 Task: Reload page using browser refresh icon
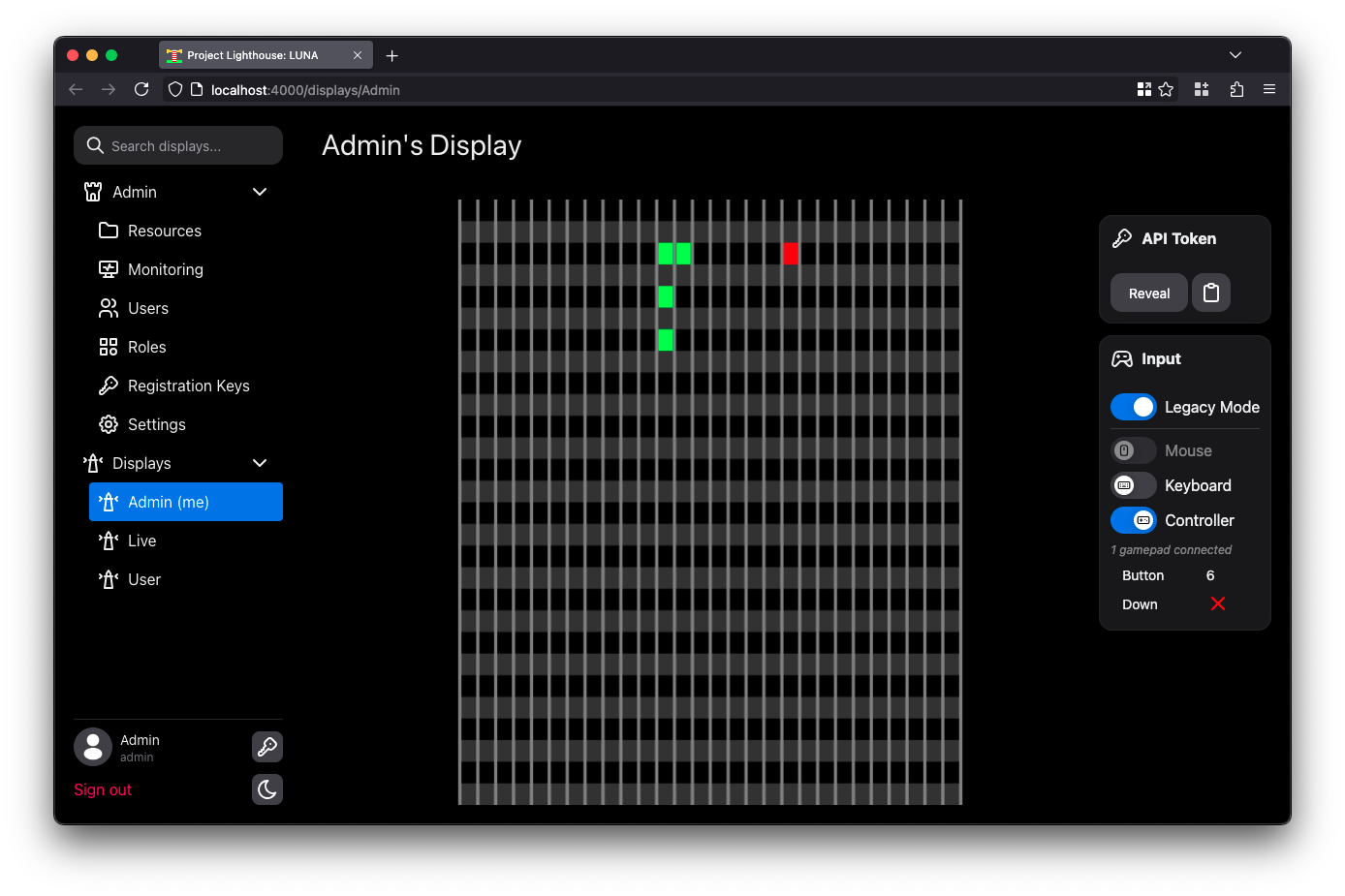click(141, 89)
